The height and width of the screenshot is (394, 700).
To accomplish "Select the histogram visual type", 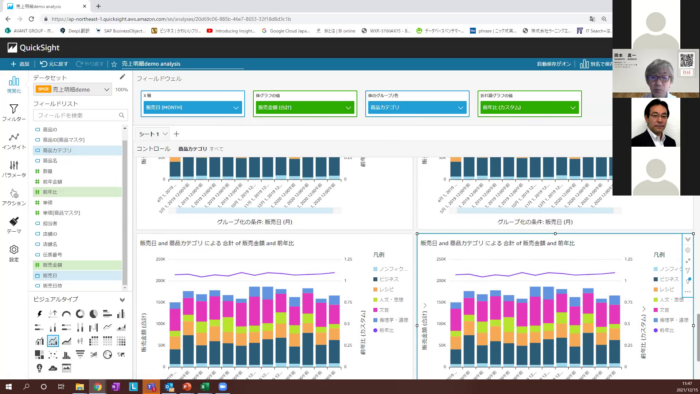I will coord(66,355).
